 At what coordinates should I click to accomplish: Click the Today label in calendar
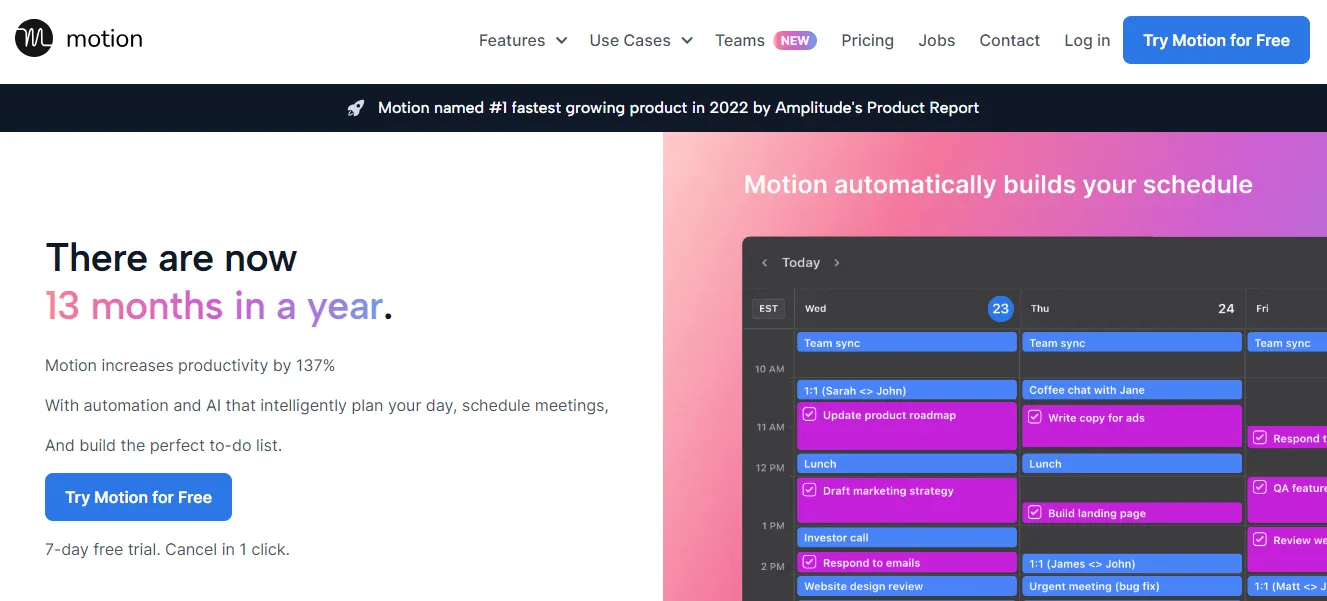801,263
